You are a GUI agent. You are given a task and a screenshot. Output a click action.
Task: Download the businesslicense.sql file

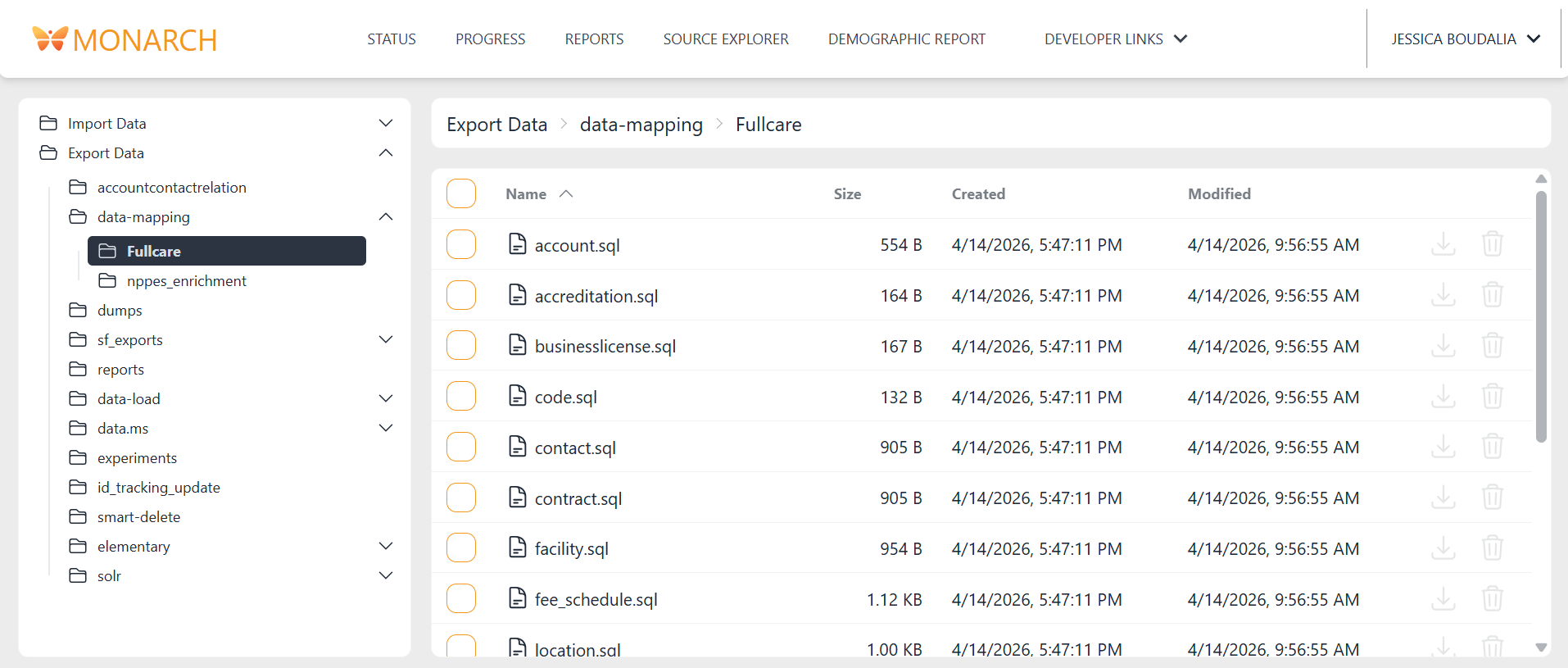[1443, 346]
